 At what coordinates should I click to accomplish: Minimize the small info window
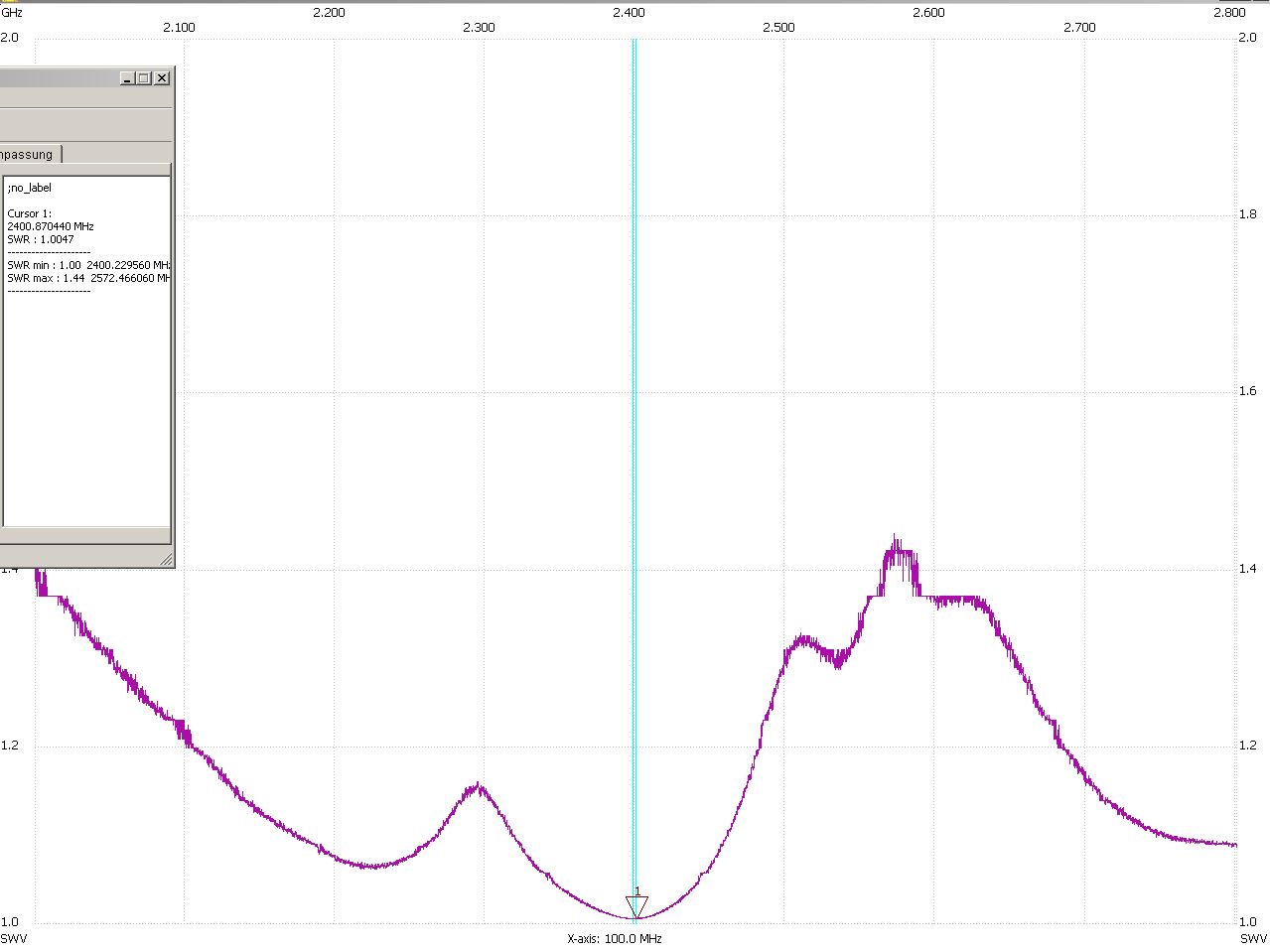(127, 78)
